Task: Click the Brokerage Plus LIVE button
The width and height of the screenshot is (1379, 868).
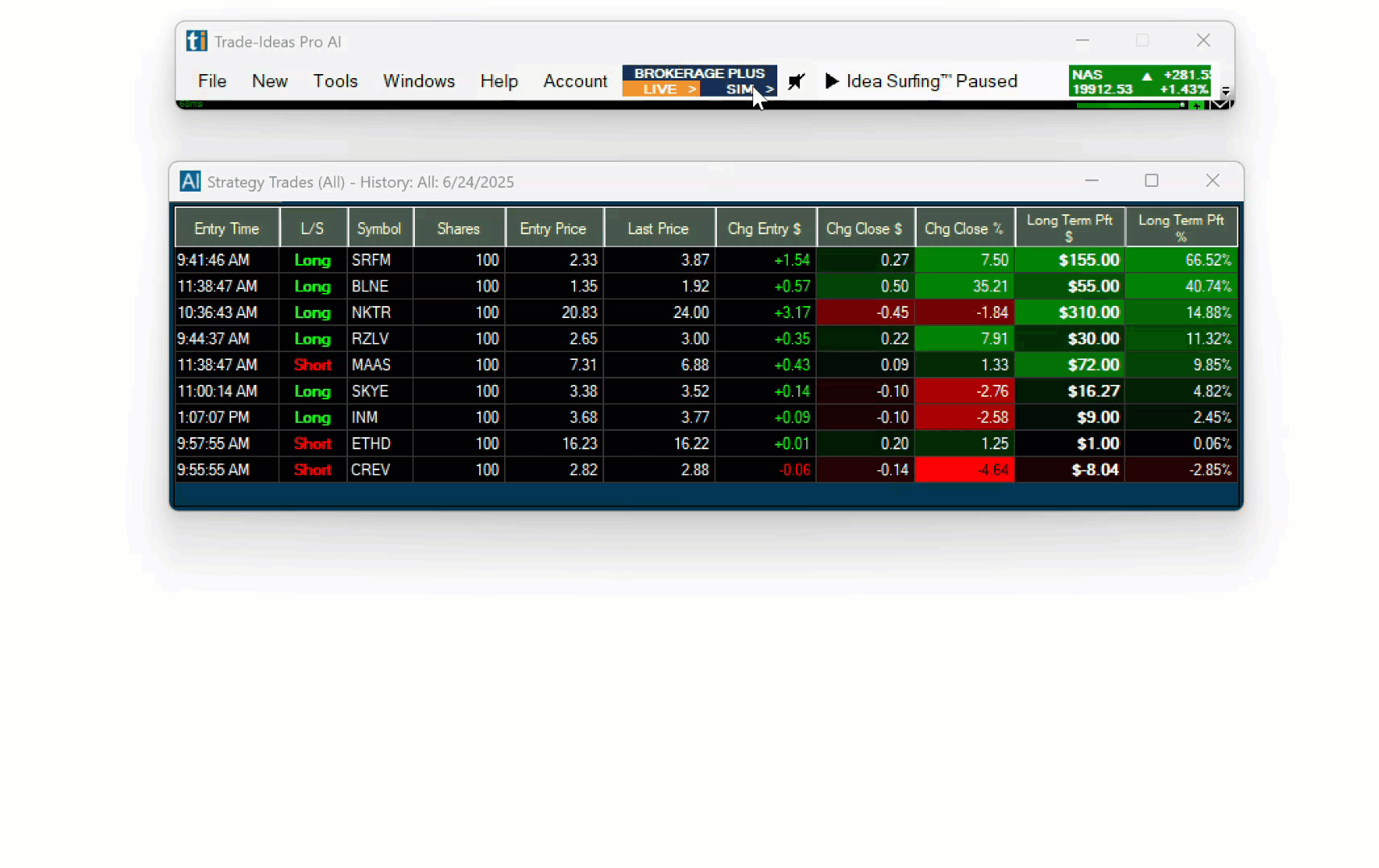Action: (661, 89)
